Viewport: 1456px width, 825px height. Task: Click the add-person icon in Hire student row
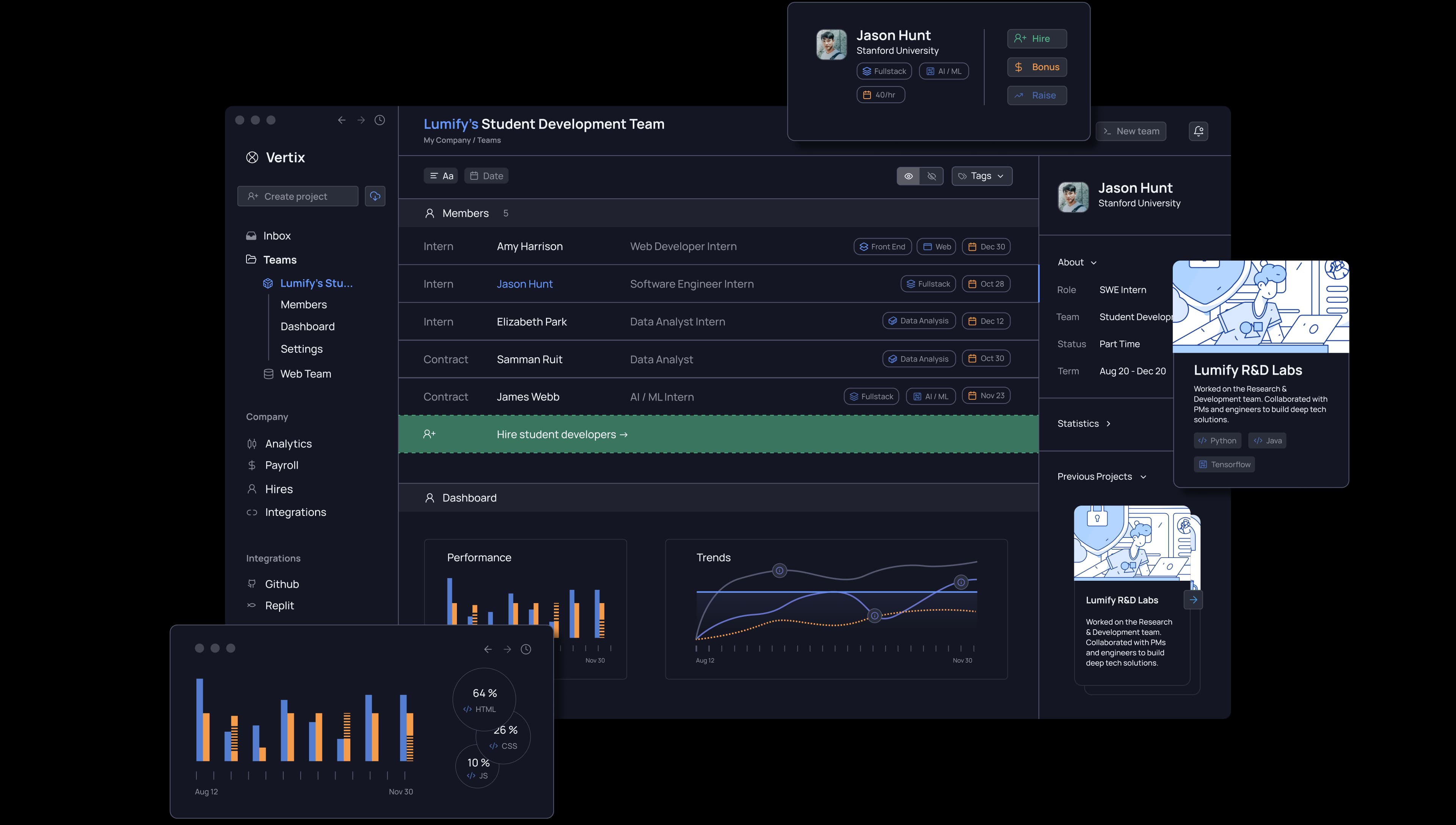click(429, 434)
